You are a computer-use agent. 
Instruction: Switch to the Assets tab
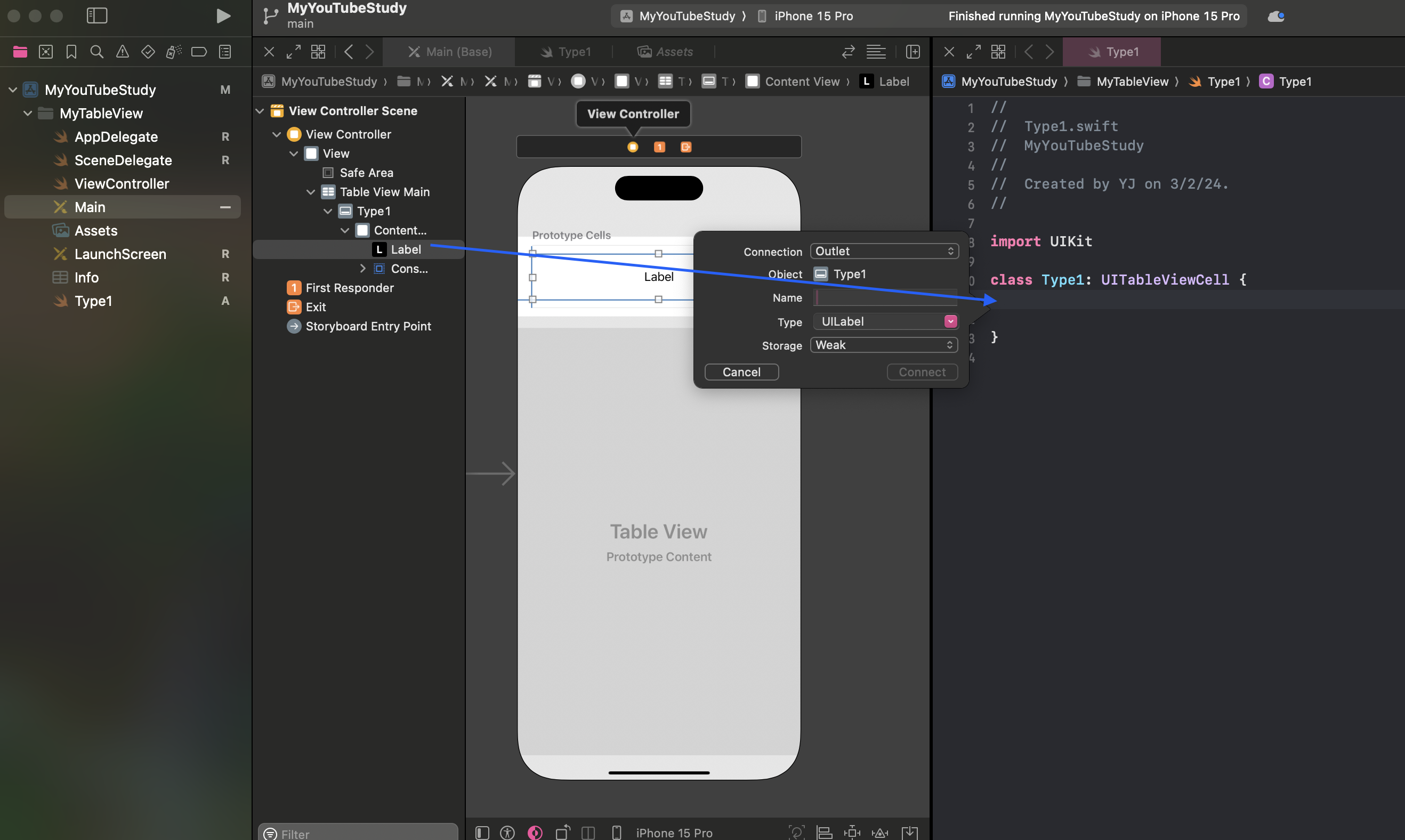pyautogui.click(x=668, y=52)
